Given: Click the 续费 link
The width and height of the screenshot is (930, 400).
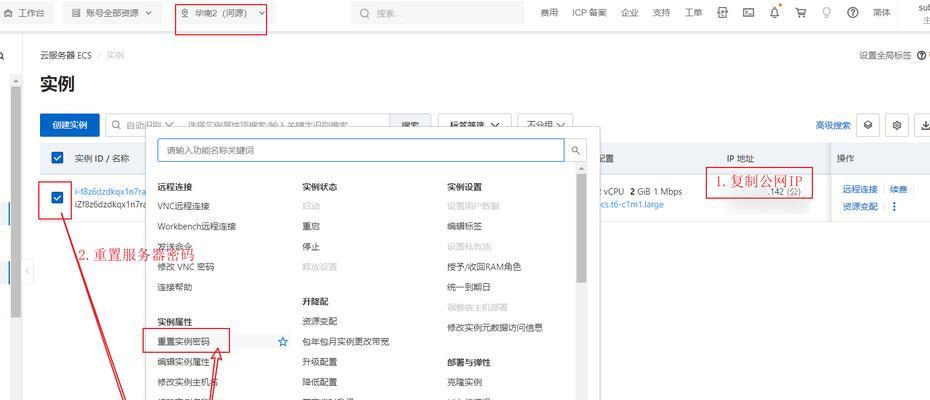Looking at the screenshot, I should 899,189.
